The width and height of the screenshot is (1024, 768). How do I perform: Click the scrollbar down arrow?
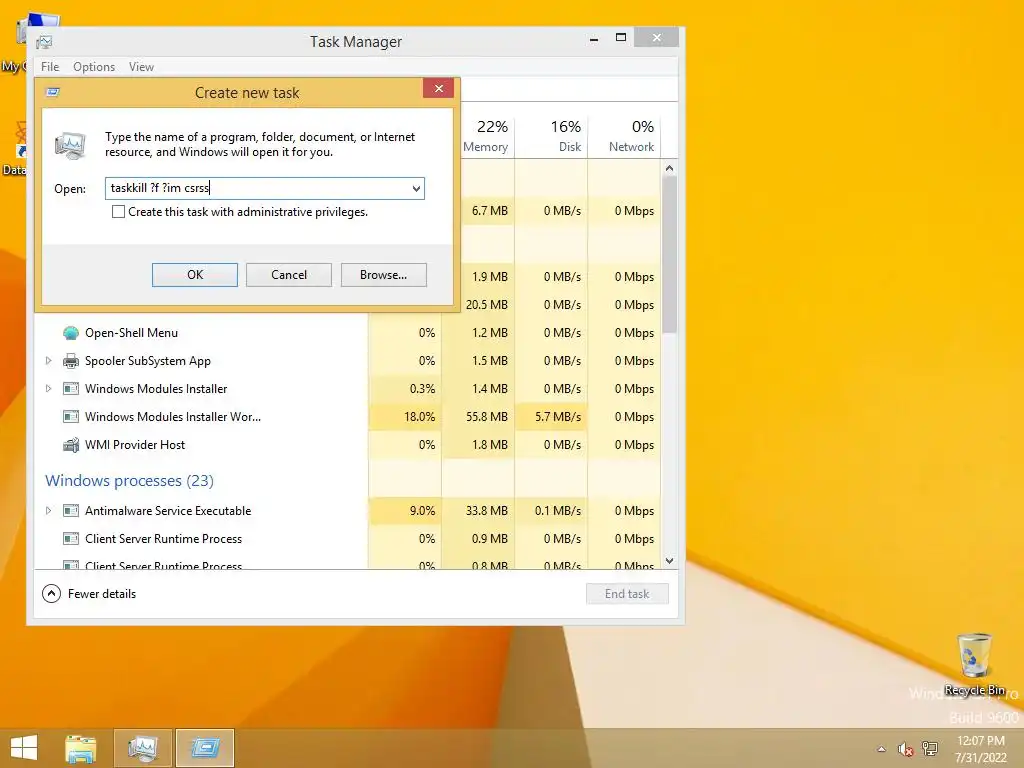pos(669,561)
